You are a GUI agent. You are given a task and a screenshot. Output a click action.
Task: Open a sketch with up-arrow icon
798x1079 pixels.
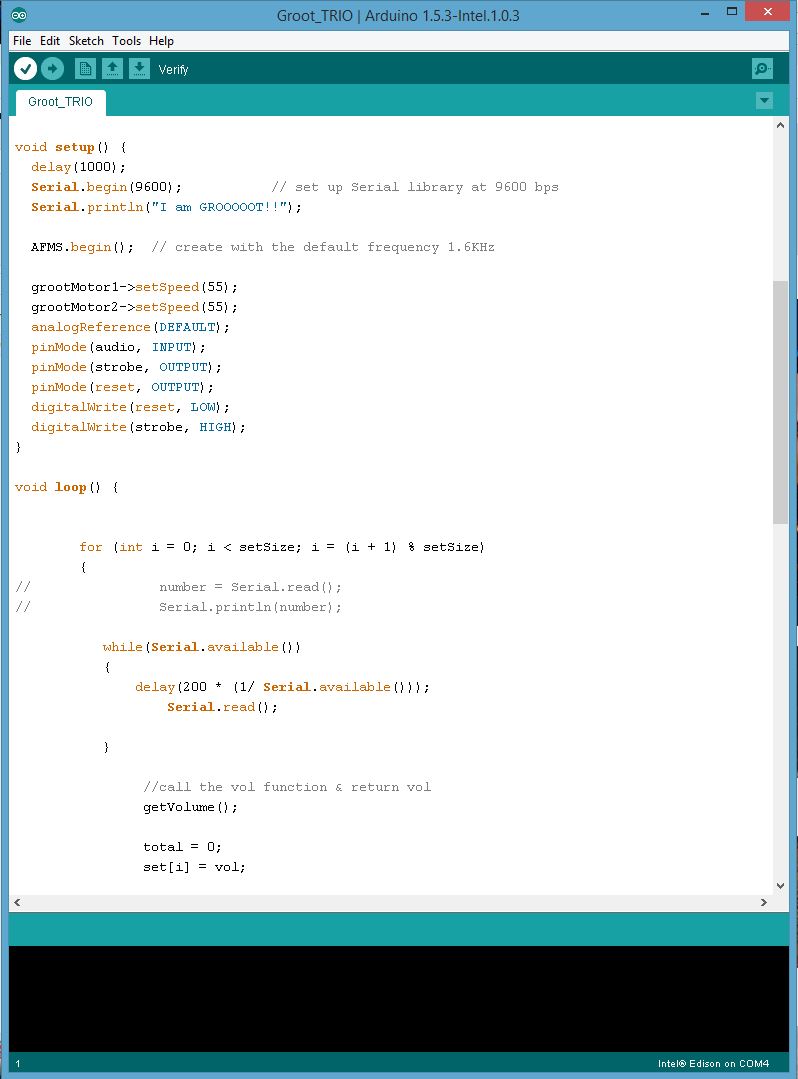click(112, 69)
